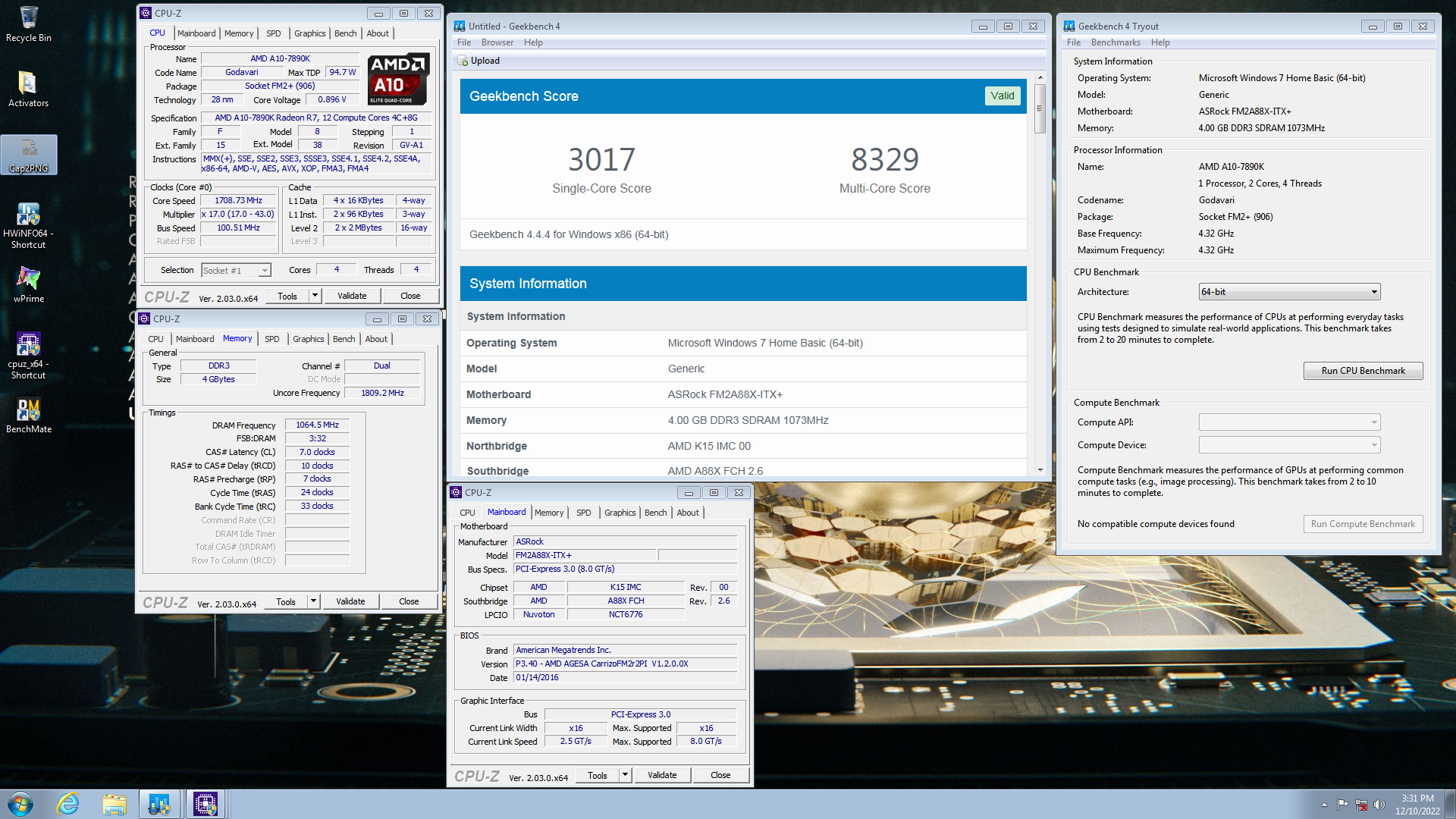Expand Tools dropdown arrow in Memory window

coord(314,601)
